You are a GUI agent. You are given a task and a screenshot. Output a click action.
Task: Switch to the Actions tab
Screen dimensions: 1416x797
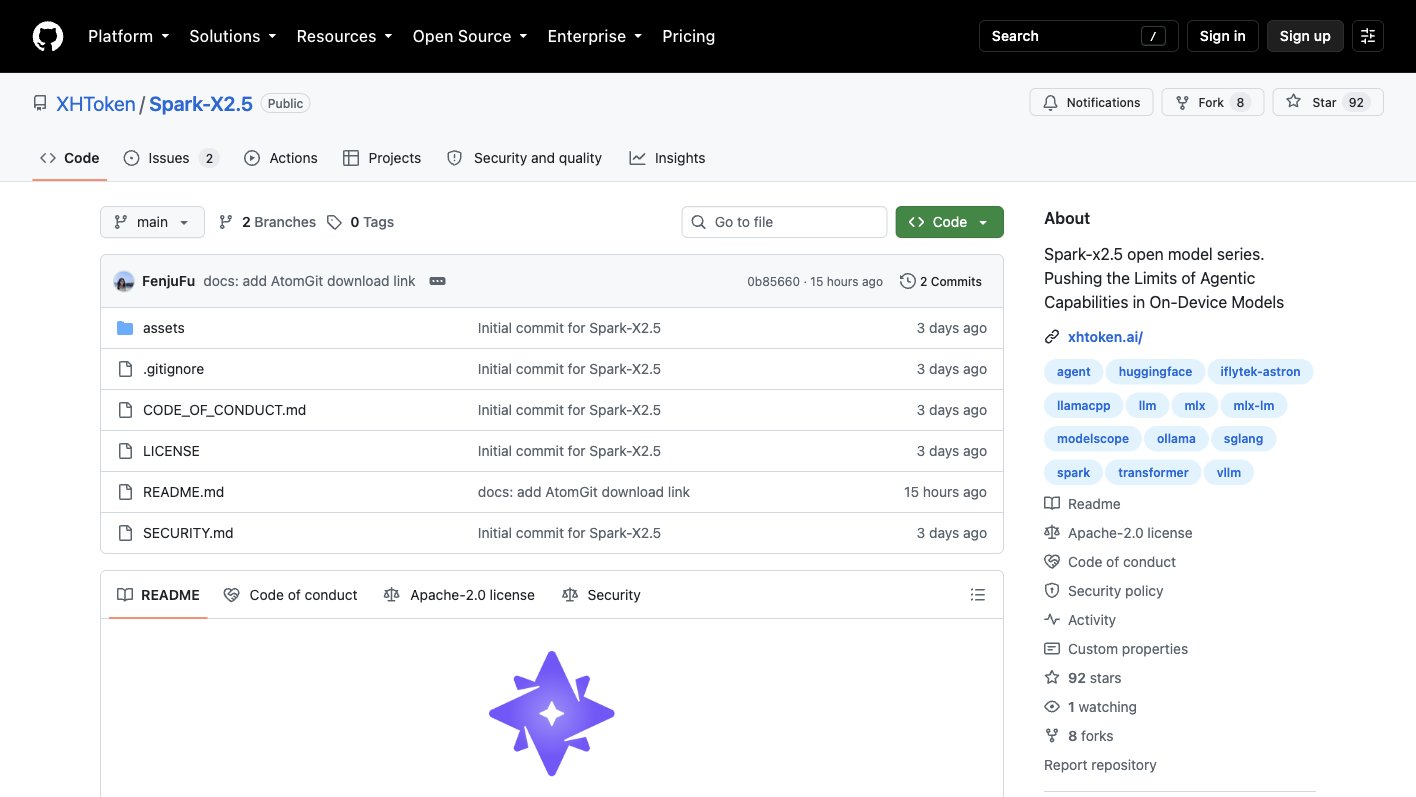coord(281,158)
